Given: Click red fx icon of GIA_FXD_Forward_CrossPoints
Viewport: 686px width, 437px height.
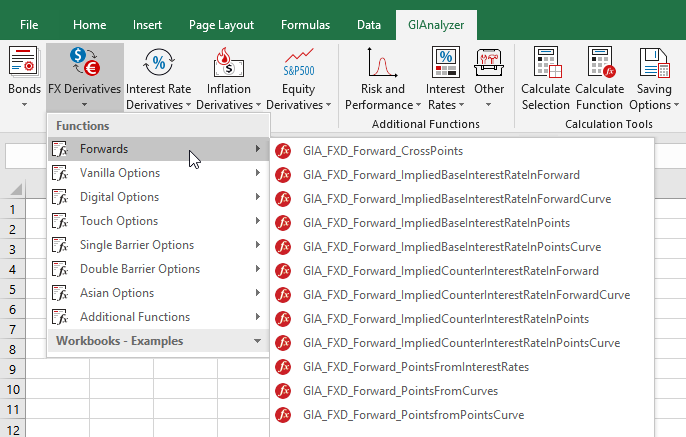Looking at the screenshot, I should point(283,151).
